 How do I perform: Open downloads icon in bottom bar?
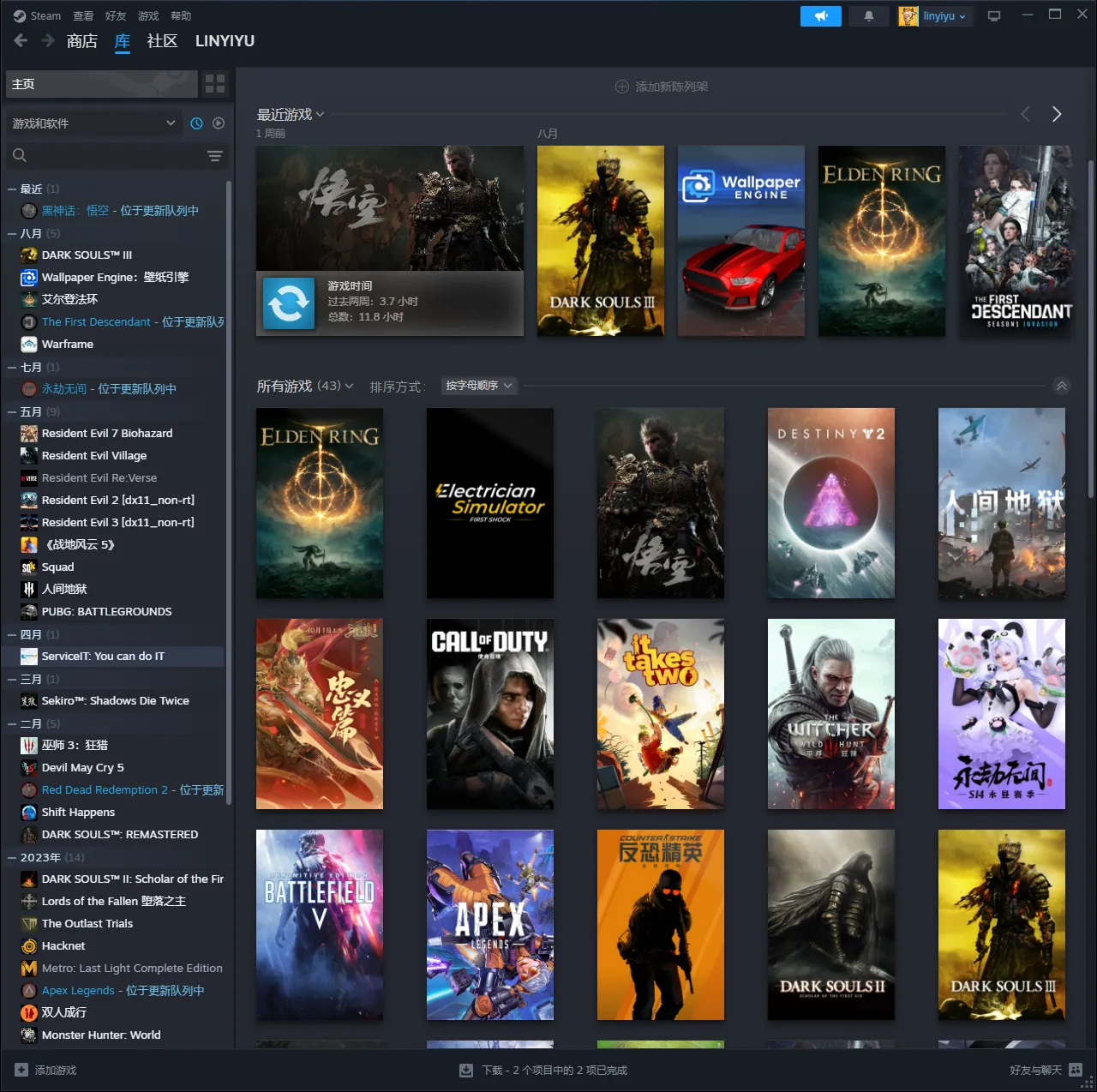pos(466,1070)
